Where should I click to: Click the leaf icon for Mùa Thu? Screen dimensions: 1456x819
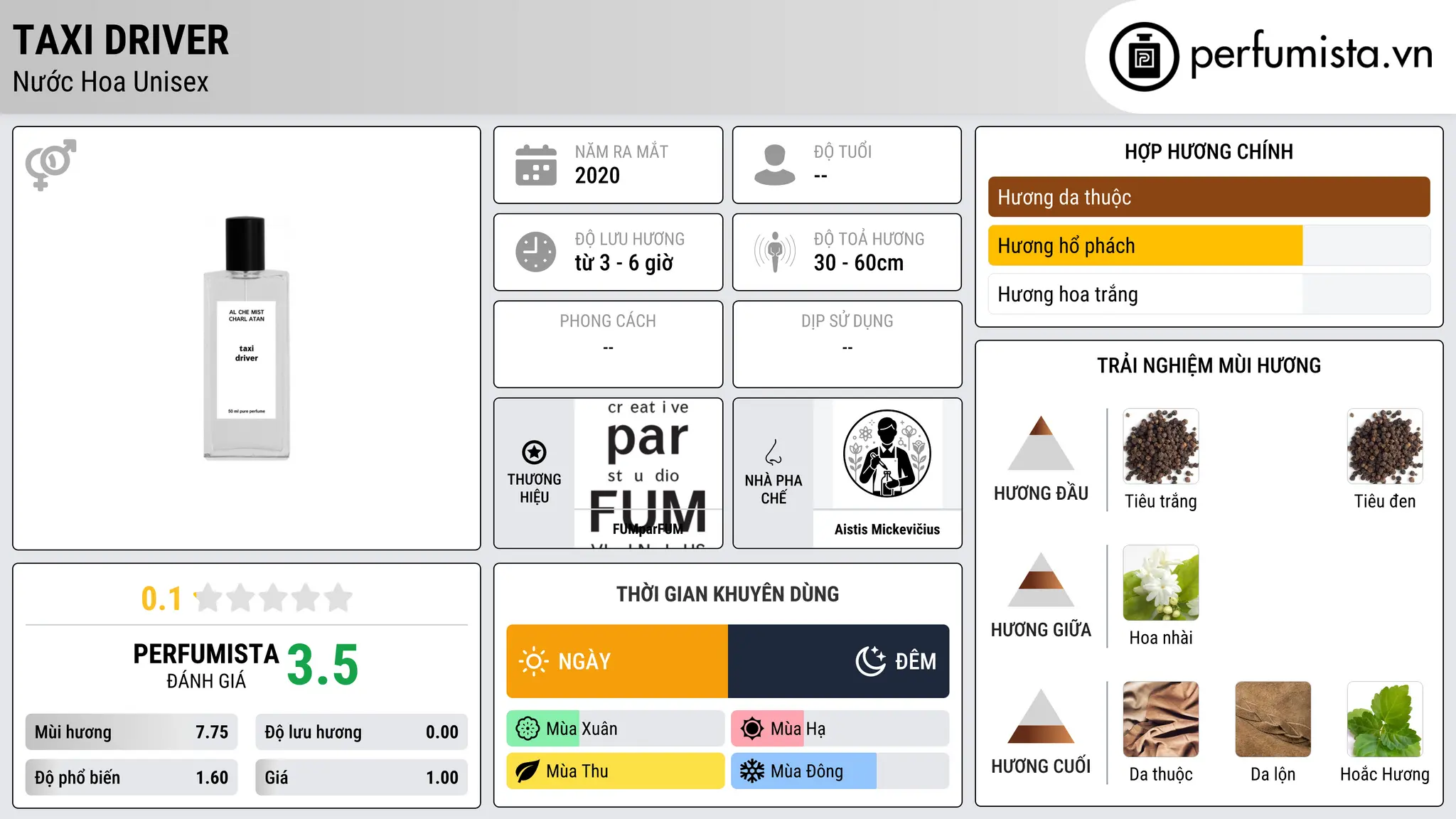click(x=528, y=771)
